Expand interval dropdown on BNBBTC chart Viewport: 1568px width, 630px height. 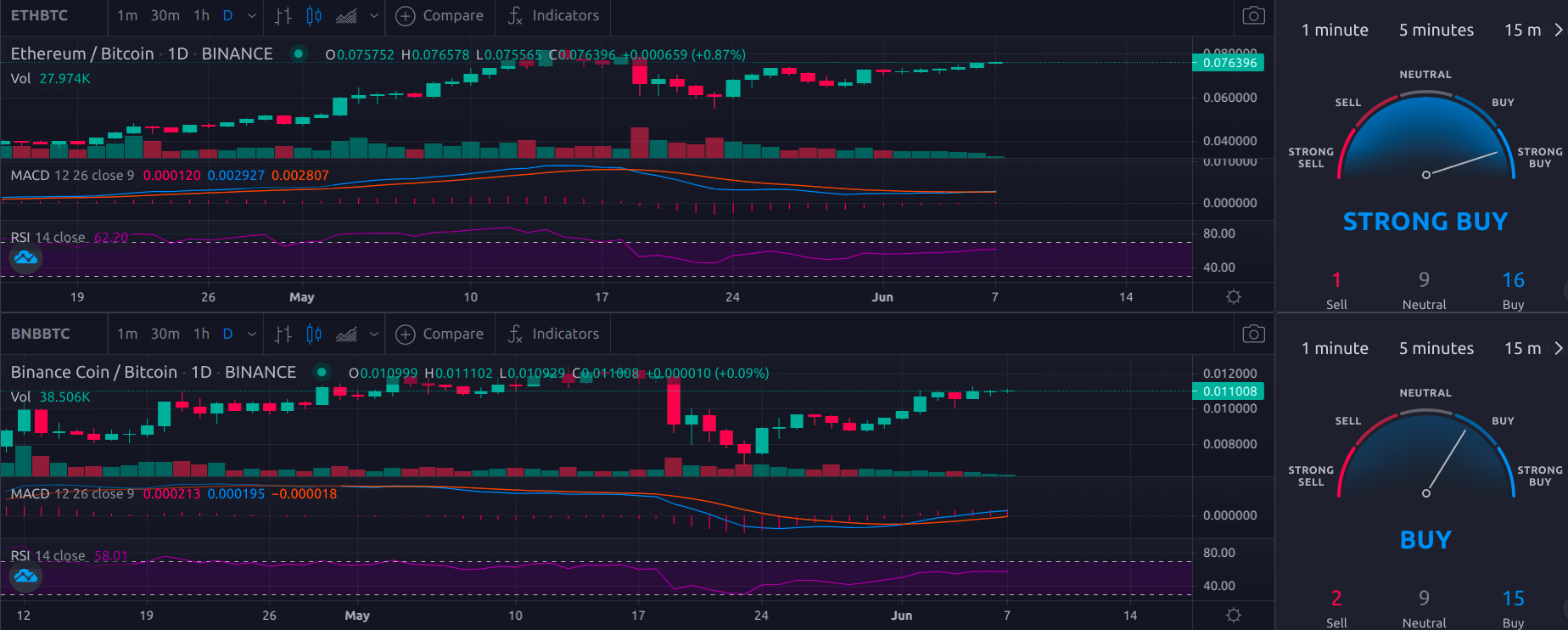(x=252, y=334)
